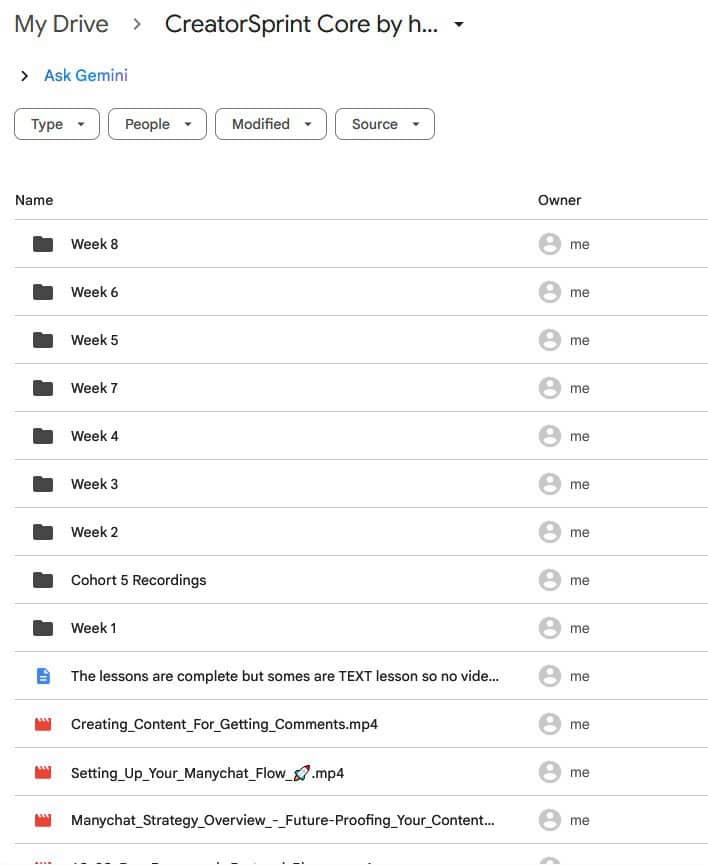708x865 pixels.
Task: Navigate to My Drive breadcrumb
Action: (61, 25)
